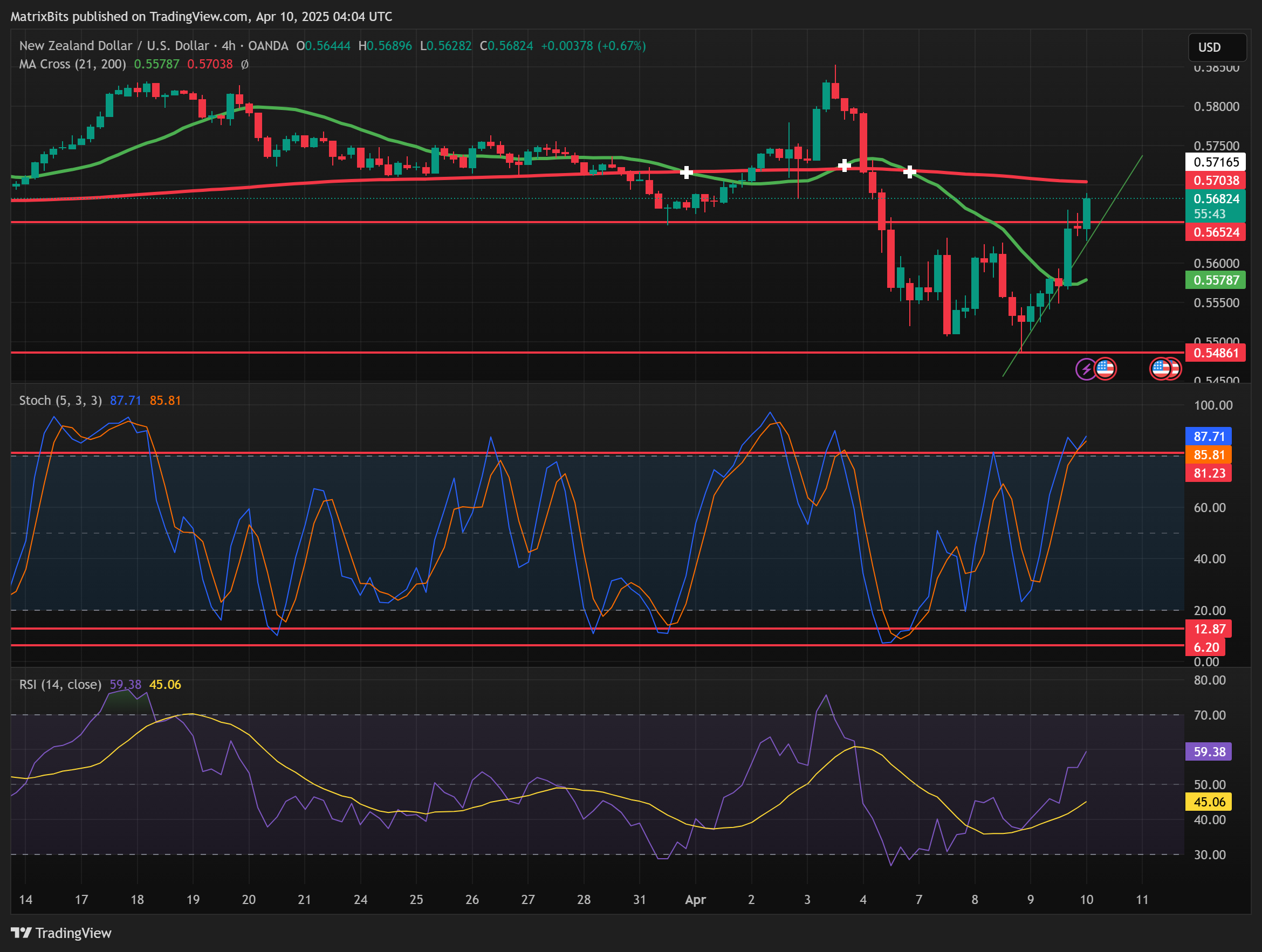The height and width of the screenshot is (952, 1262).
Task: Click the 11 date label on the time axis
Action: (1142, 900)
